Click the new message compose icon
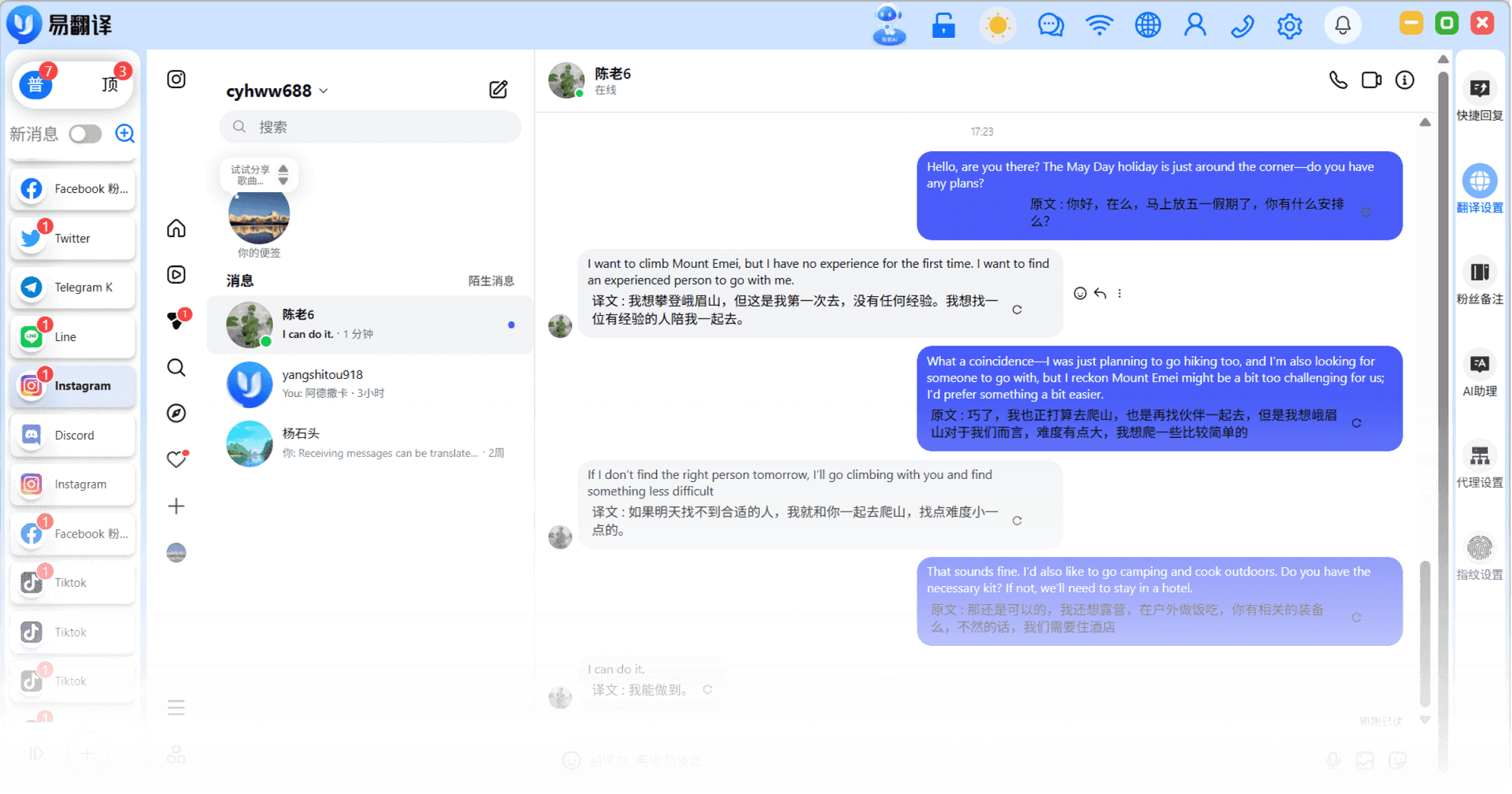 498,89
